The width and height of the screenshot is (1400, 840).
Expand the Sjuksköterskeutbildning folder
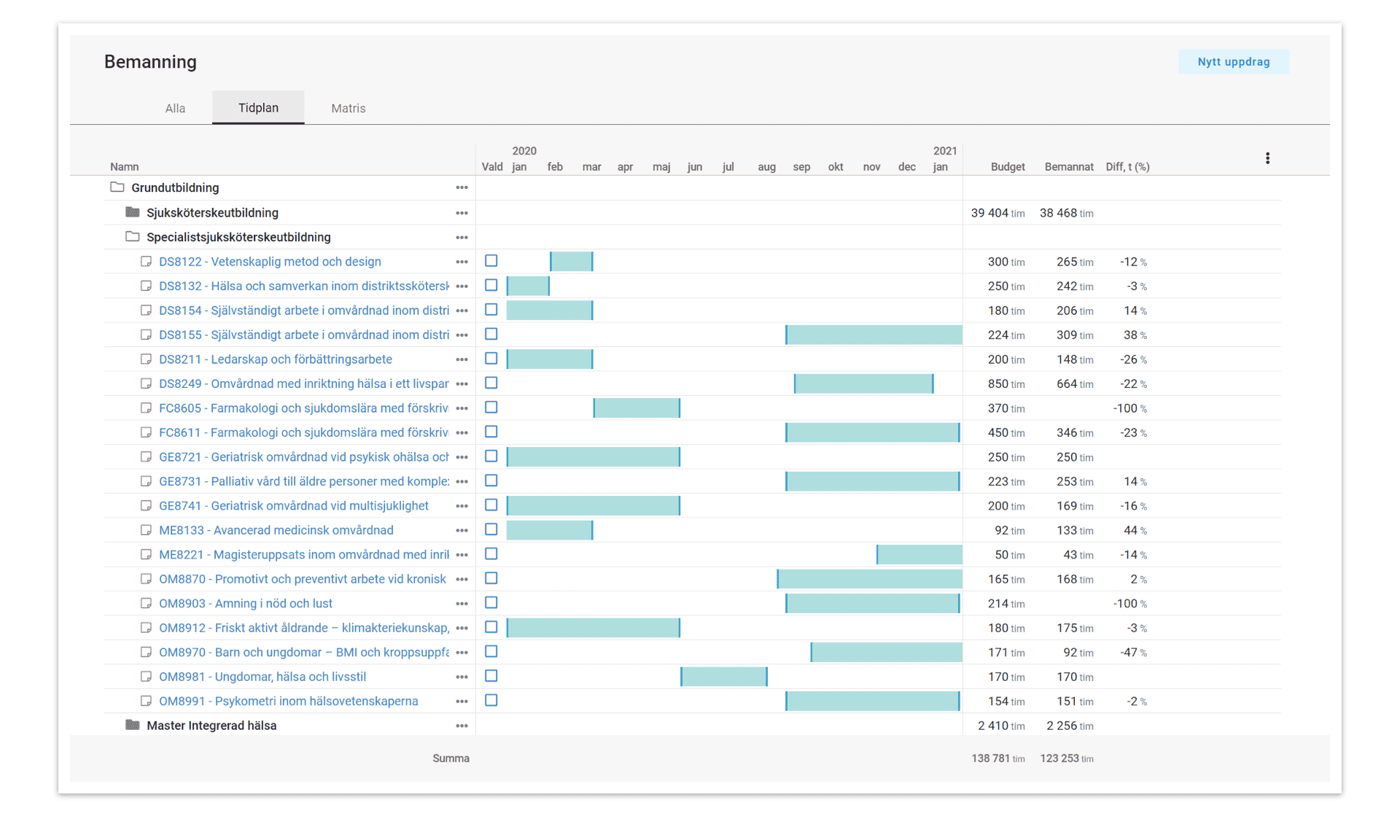click(133, 212)
